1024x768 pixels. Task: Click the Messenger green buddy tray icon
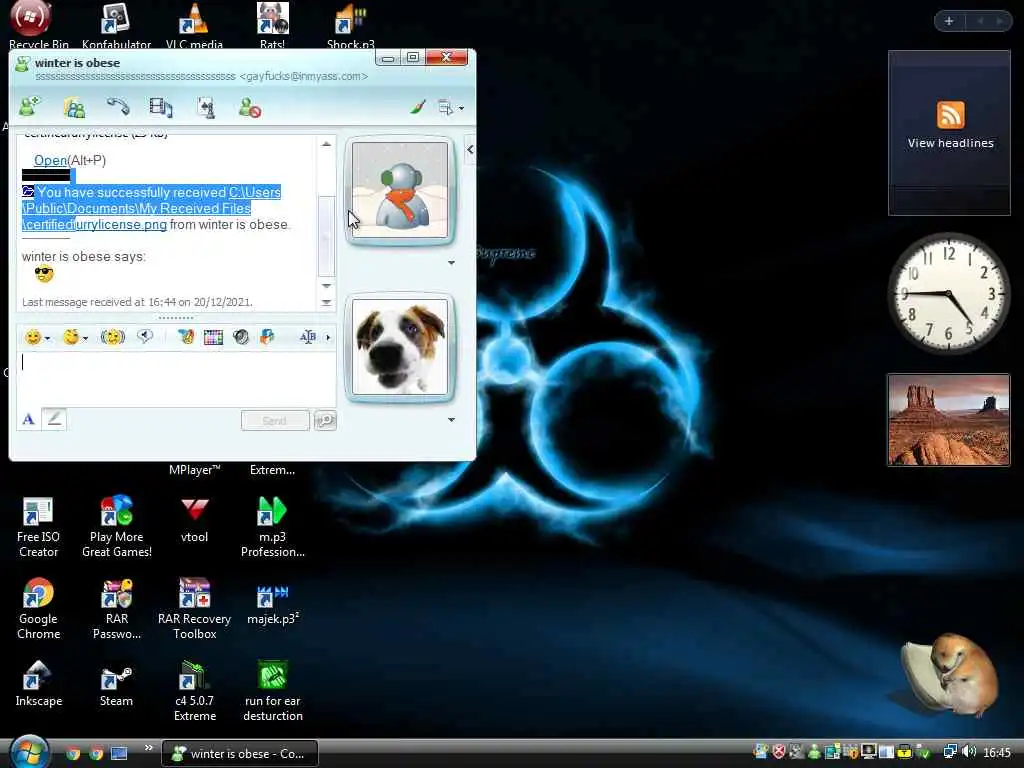814,752
